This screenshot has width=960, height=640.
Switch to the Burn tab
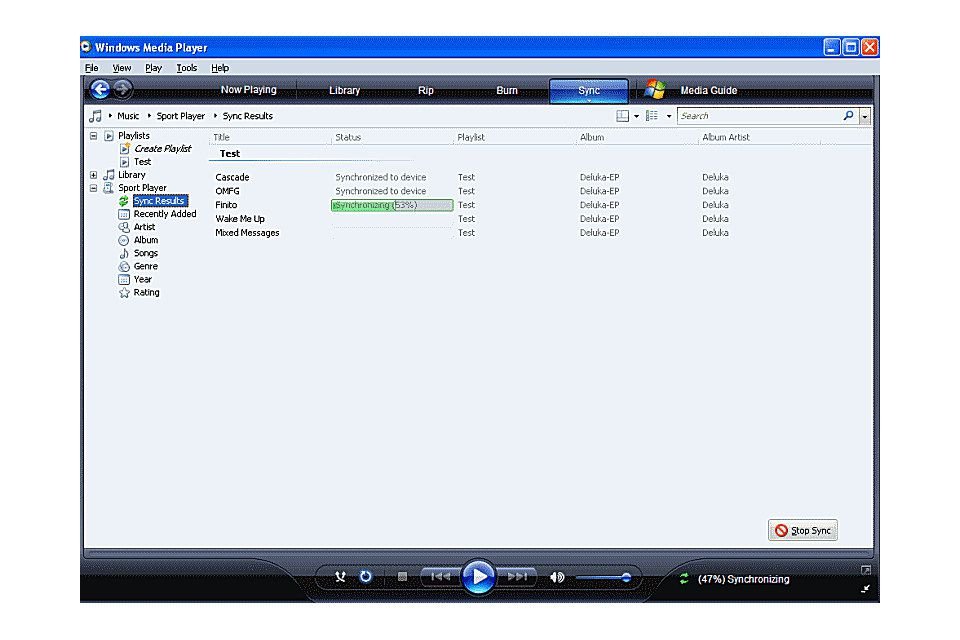(507, 90)
